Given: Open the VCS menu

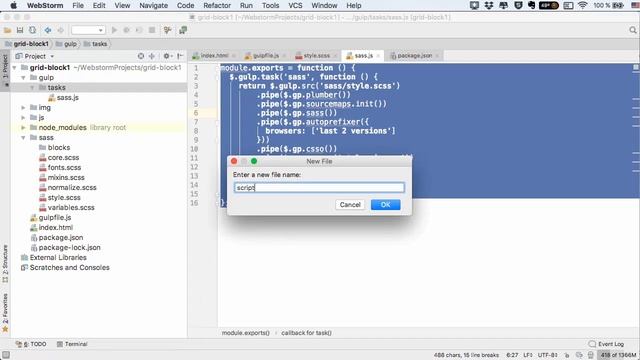Looking at the screenshot, I should [x=295, y=5].
